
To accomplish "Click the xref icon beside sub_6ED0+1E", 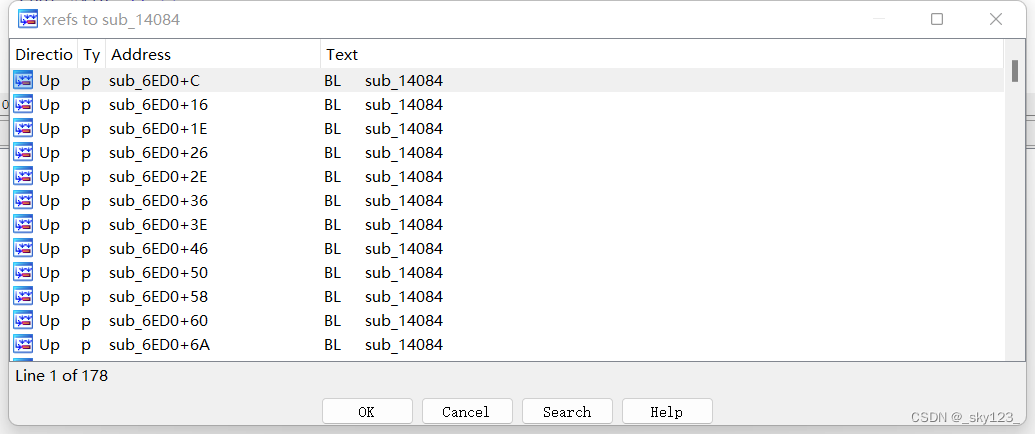I will pos(23,128).
